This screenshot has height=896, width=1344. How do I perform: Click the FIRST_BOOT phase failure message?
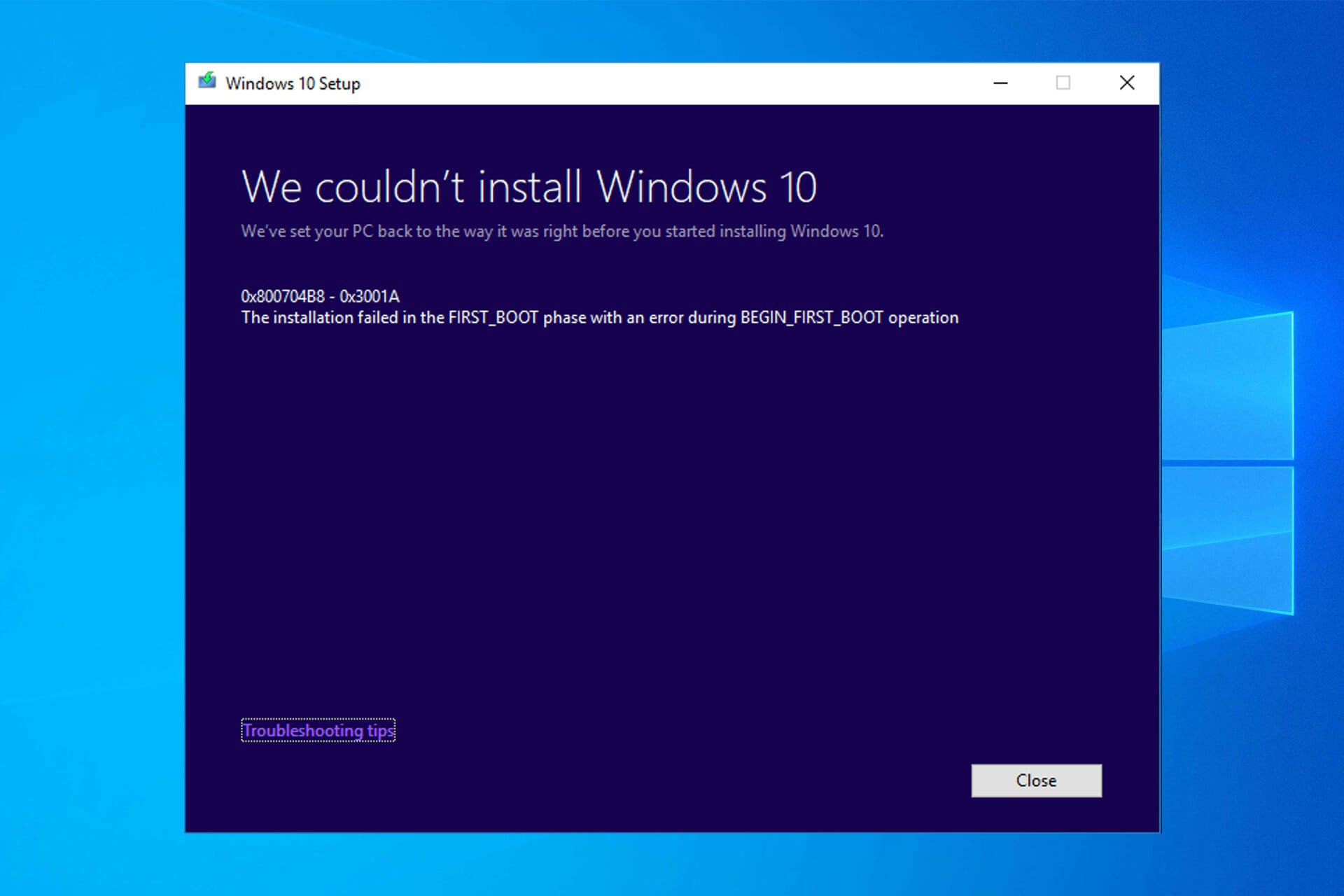[600, 318]
